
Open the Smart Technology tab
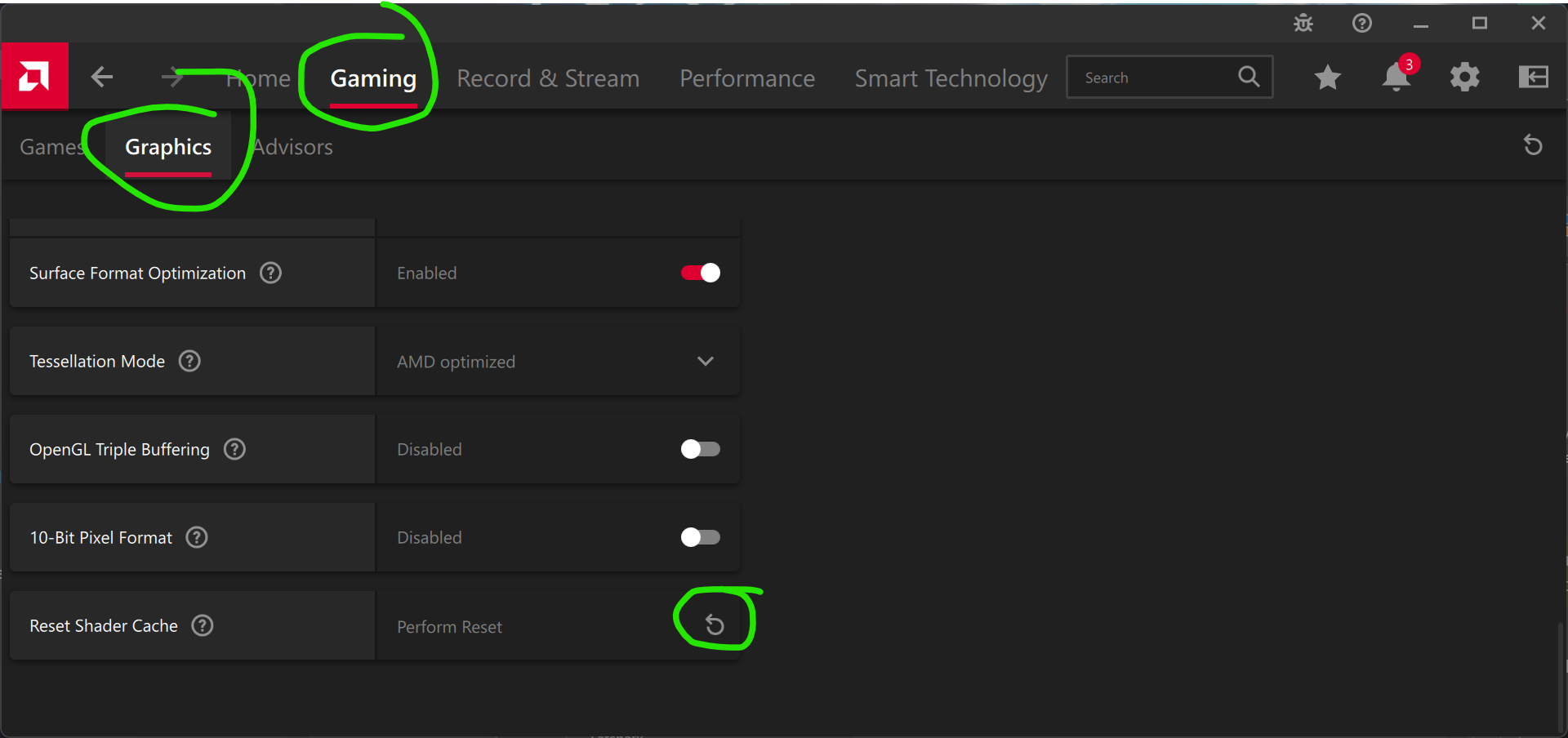tap(951, 78)
